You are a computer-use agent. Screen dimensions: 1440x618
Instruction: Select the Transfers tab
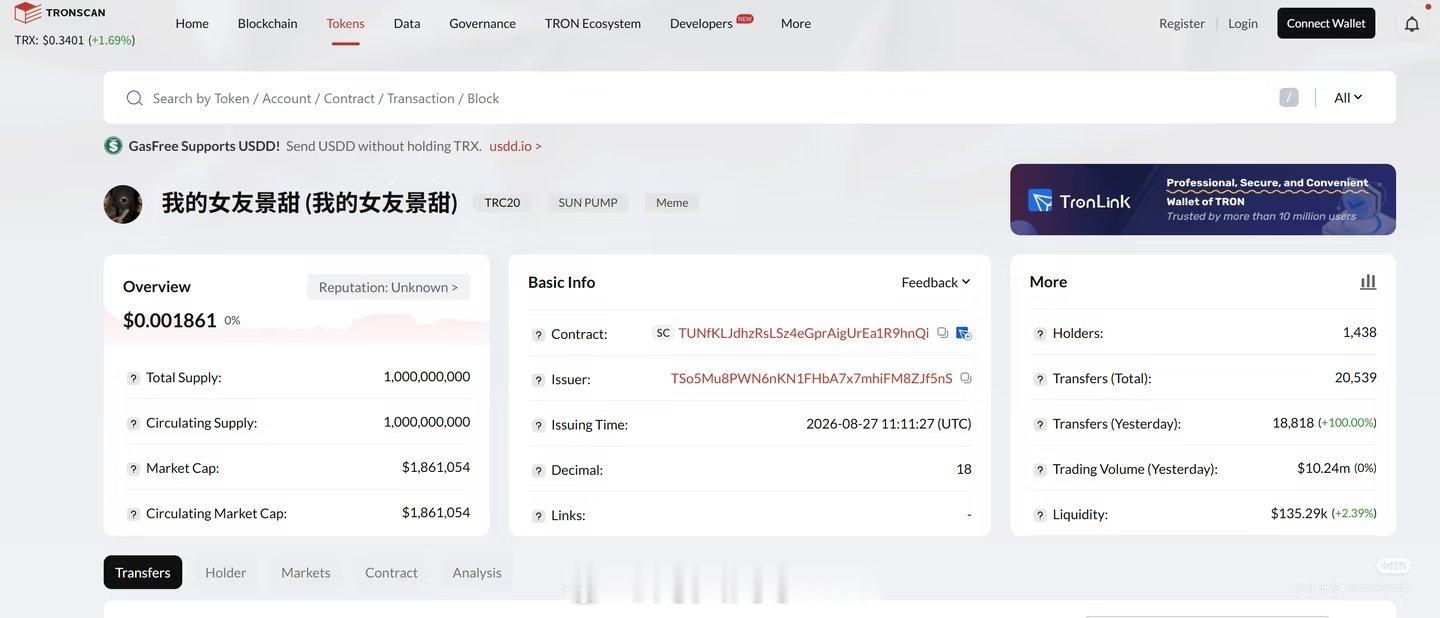coord(143,572)
